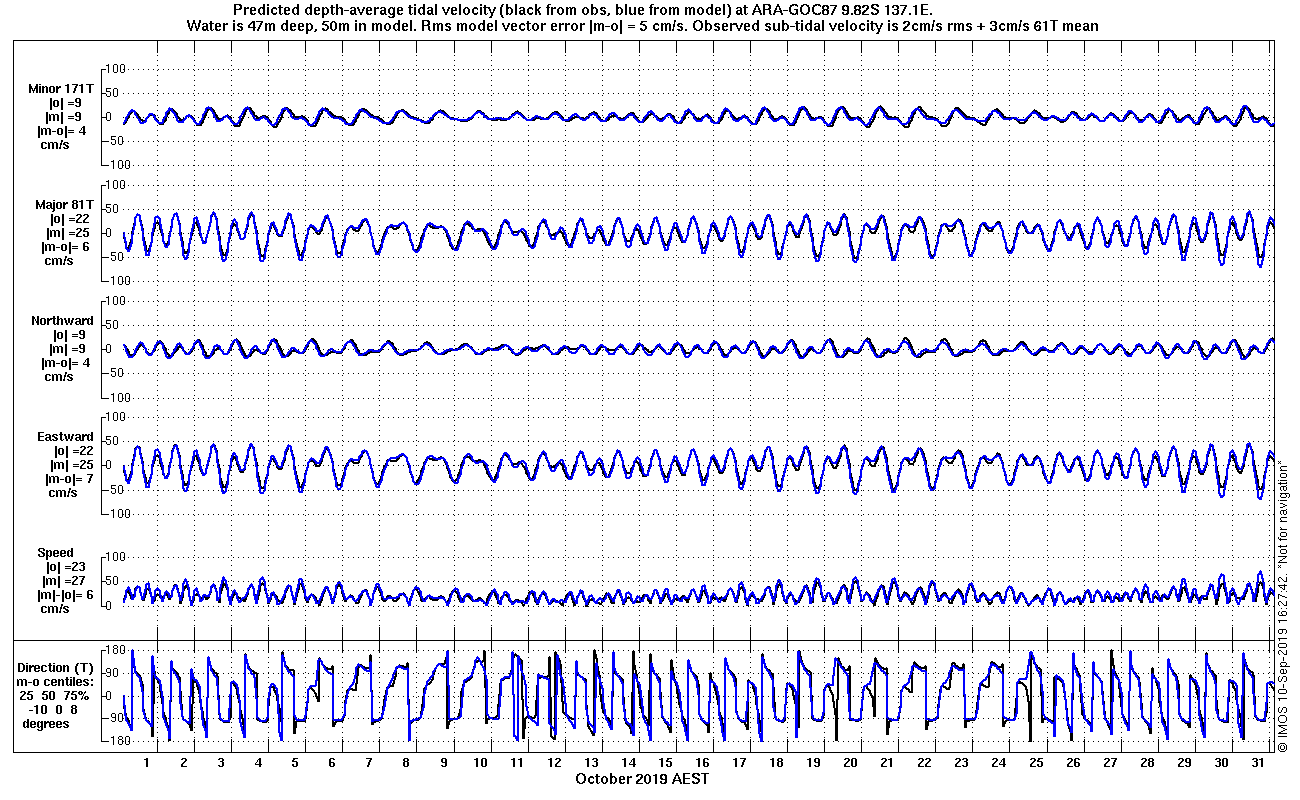Image resolution: width=1300 pixels, height=800 pixels.
Task: Select date tick label "12" on the time axis
Action: 554,763
